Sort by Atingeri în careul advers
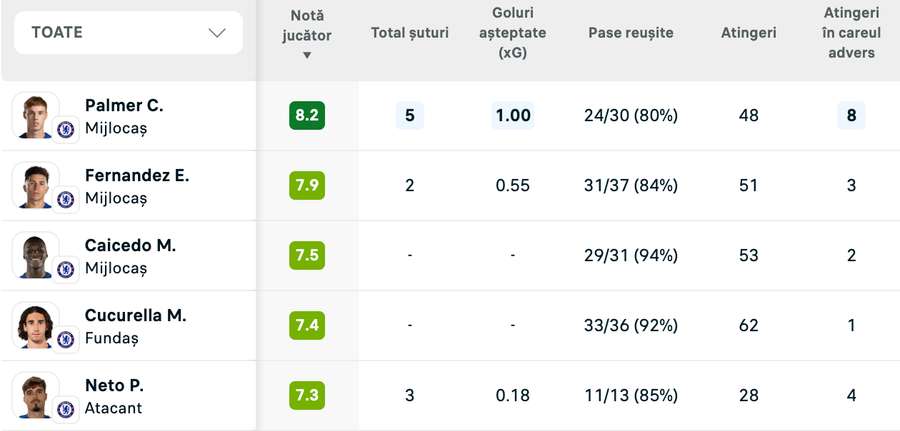This screenshot has height=431, width=900. tap(852, 33)
